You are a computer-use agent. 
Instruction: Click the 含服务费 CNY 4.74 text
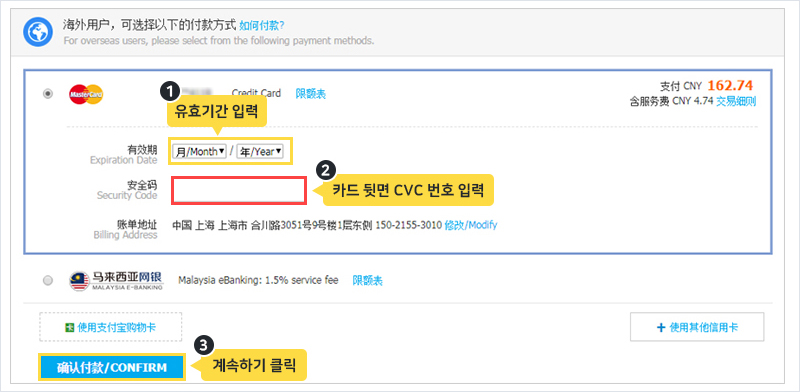[x=671, y=102]
